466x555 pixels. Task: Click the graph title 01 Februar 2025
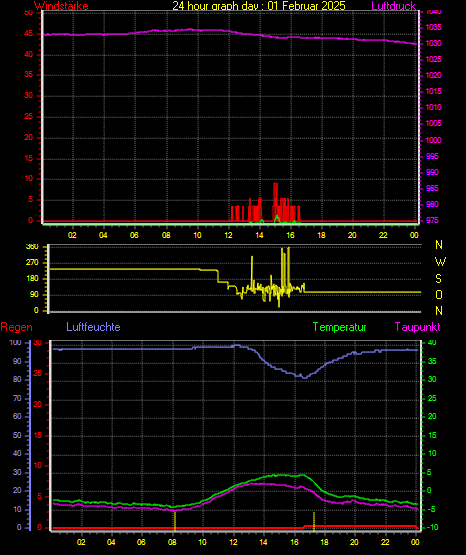click(x=306, y=6)
